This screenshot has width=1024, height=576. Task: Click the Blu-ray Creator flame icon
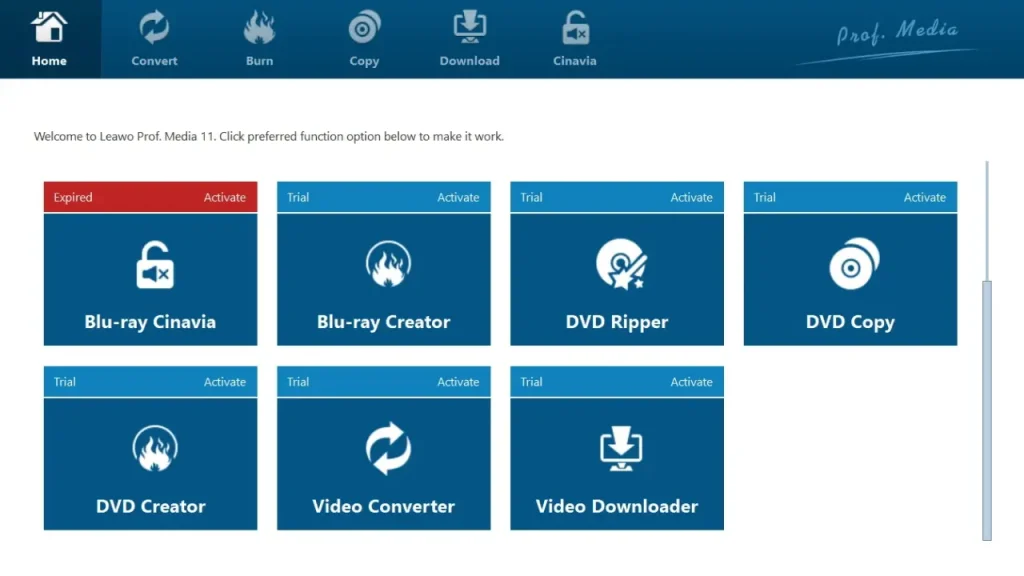pos(388,264)
